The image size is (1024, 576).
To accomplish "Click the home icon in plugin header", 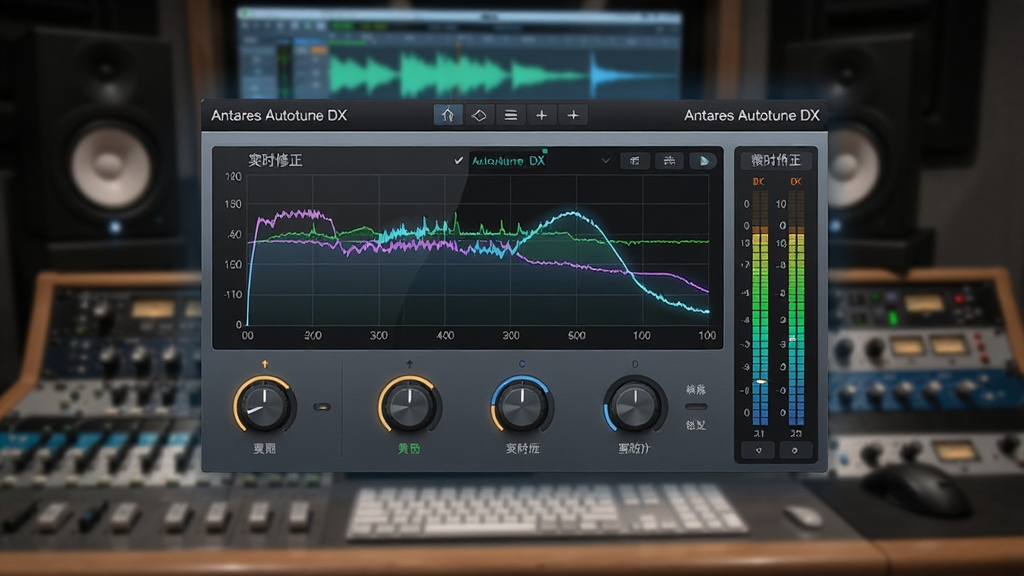I will click(x=448, y=115).
